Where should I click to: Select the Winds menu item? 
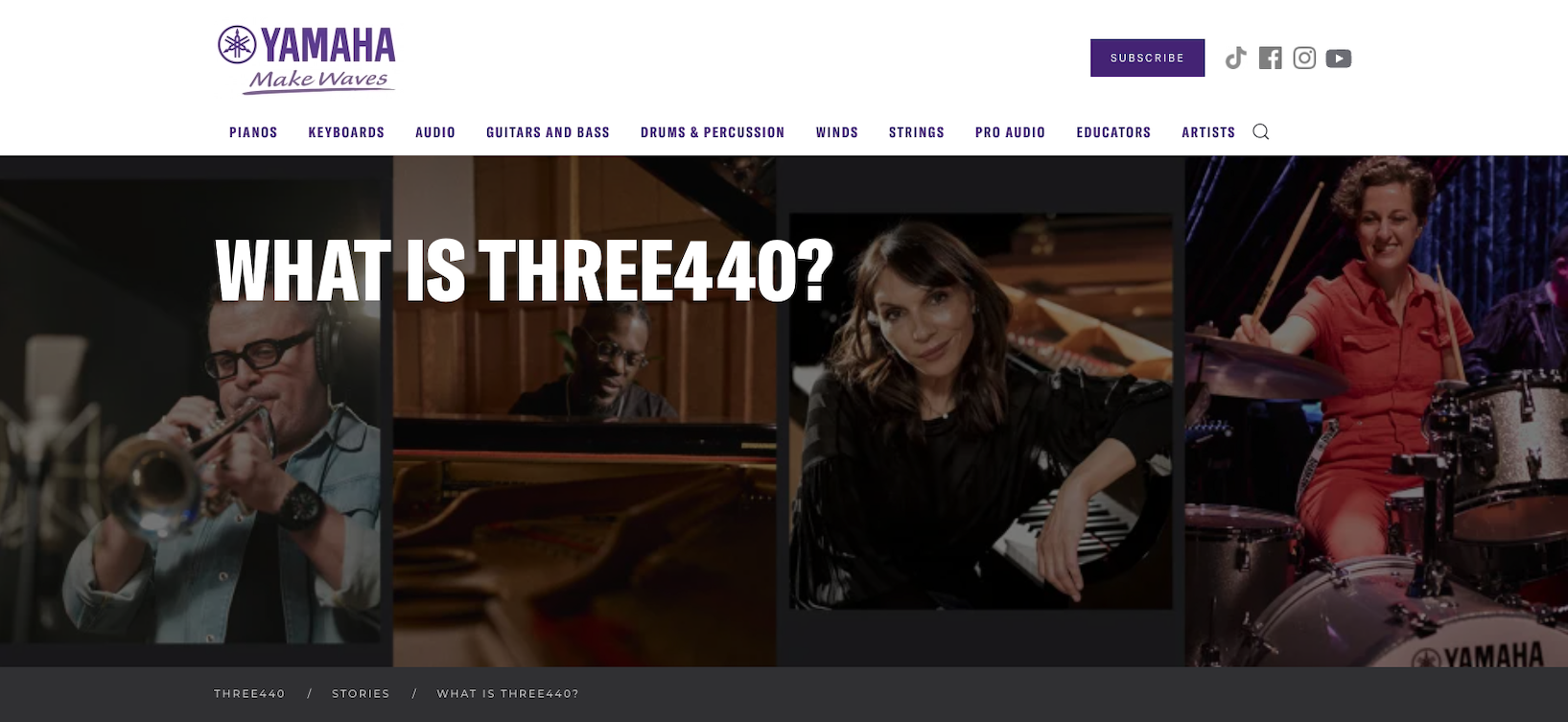coord(837,132)
